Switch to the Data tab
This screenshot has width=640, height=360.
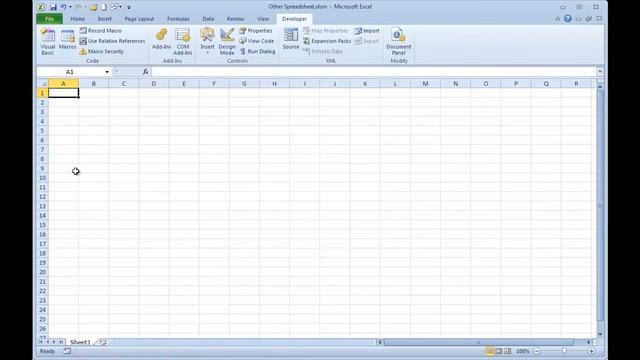click(x=208, y=19)
